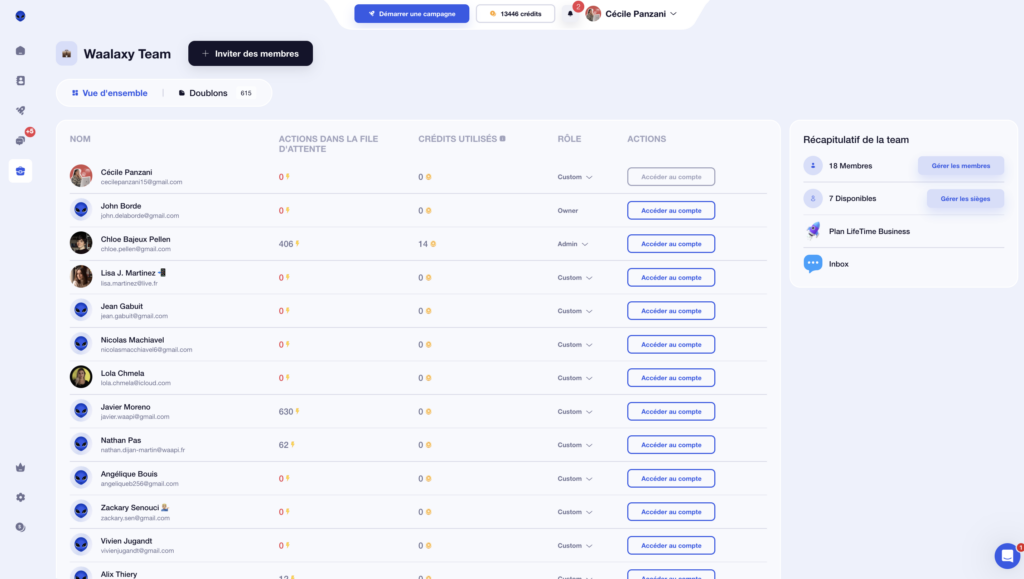Image resolution: width=1024 pixels, height=579 pixels.
Task: Click info icon beside Crédits utilisés header
Action: [x=502, y=139]
